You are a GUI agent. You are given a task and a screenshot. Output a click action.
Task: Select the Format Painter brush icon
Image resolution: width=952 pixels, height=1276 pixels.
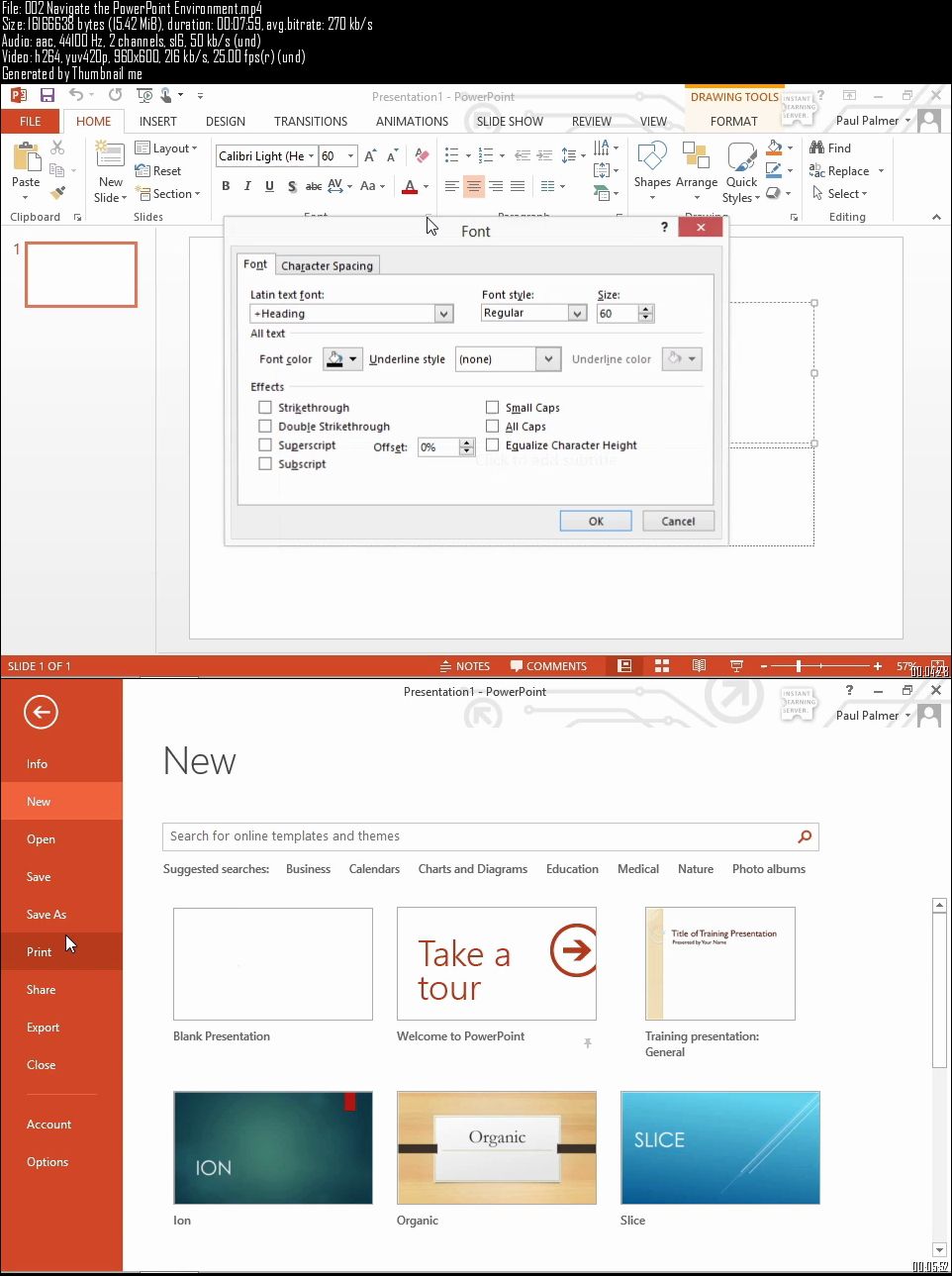click(x=57, y=192)
